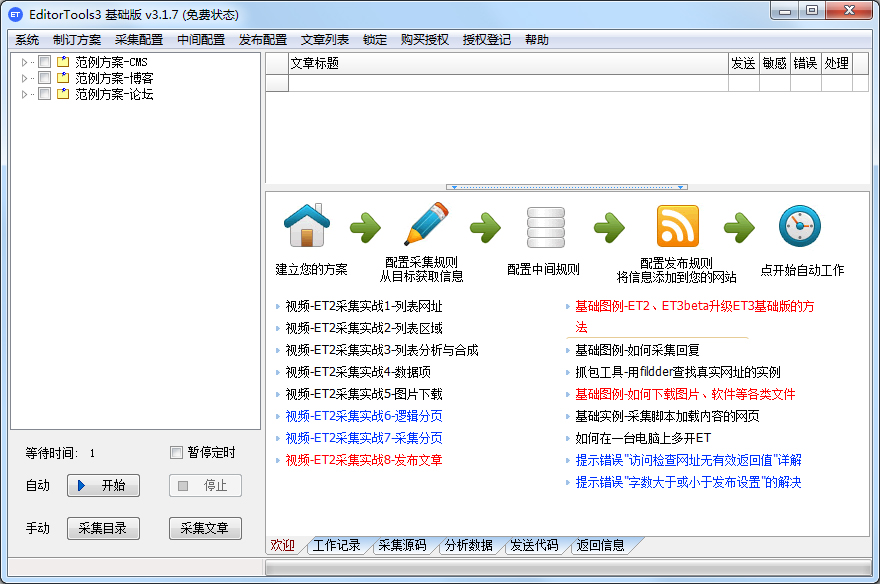This screenshot has height=584, width=880.
Task: Open the 帮助 menu
Action: [x=537, y=40]
